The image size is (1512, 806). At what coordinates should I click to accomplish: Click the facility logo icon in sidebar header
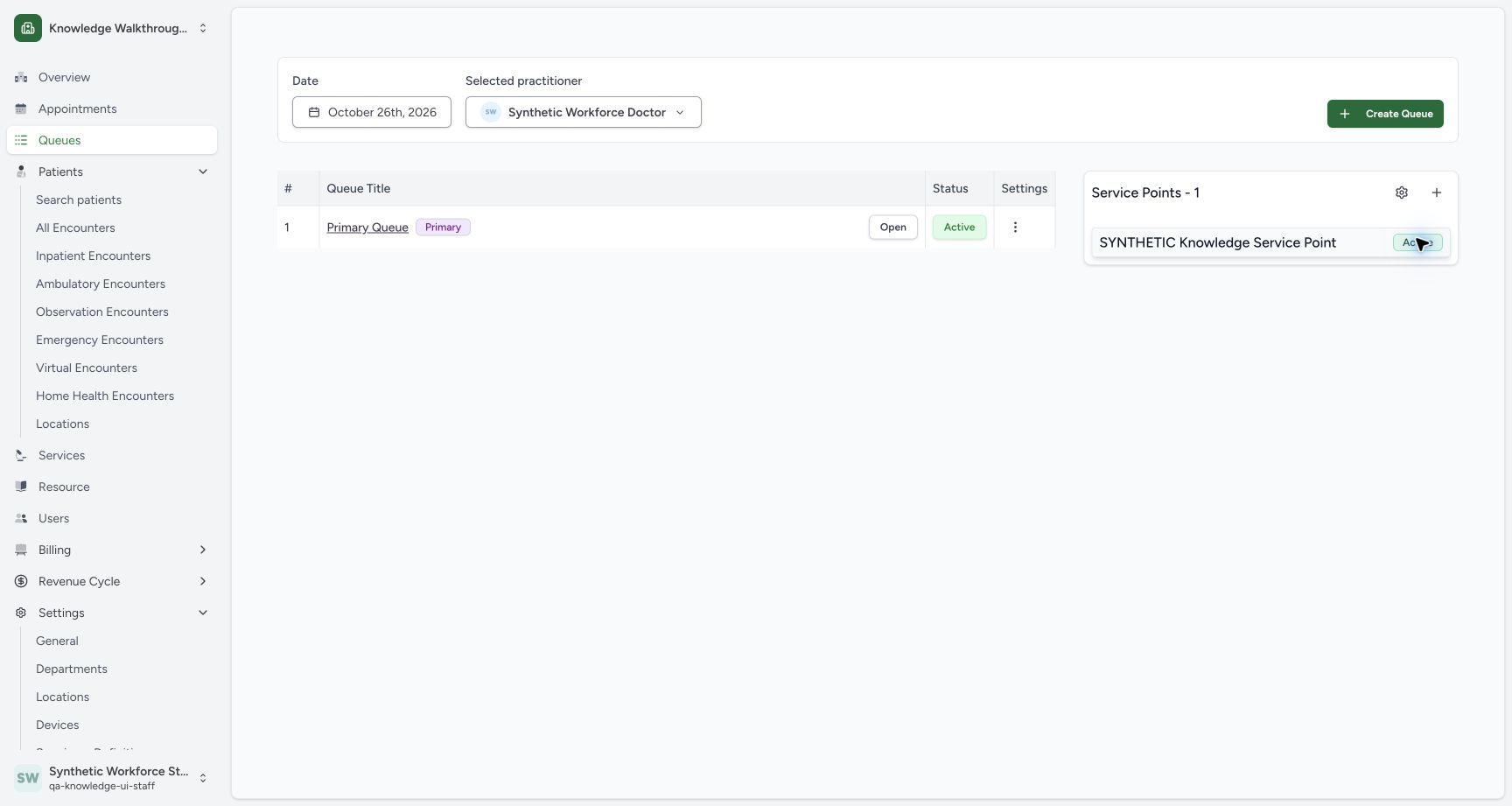coord(28,28)
